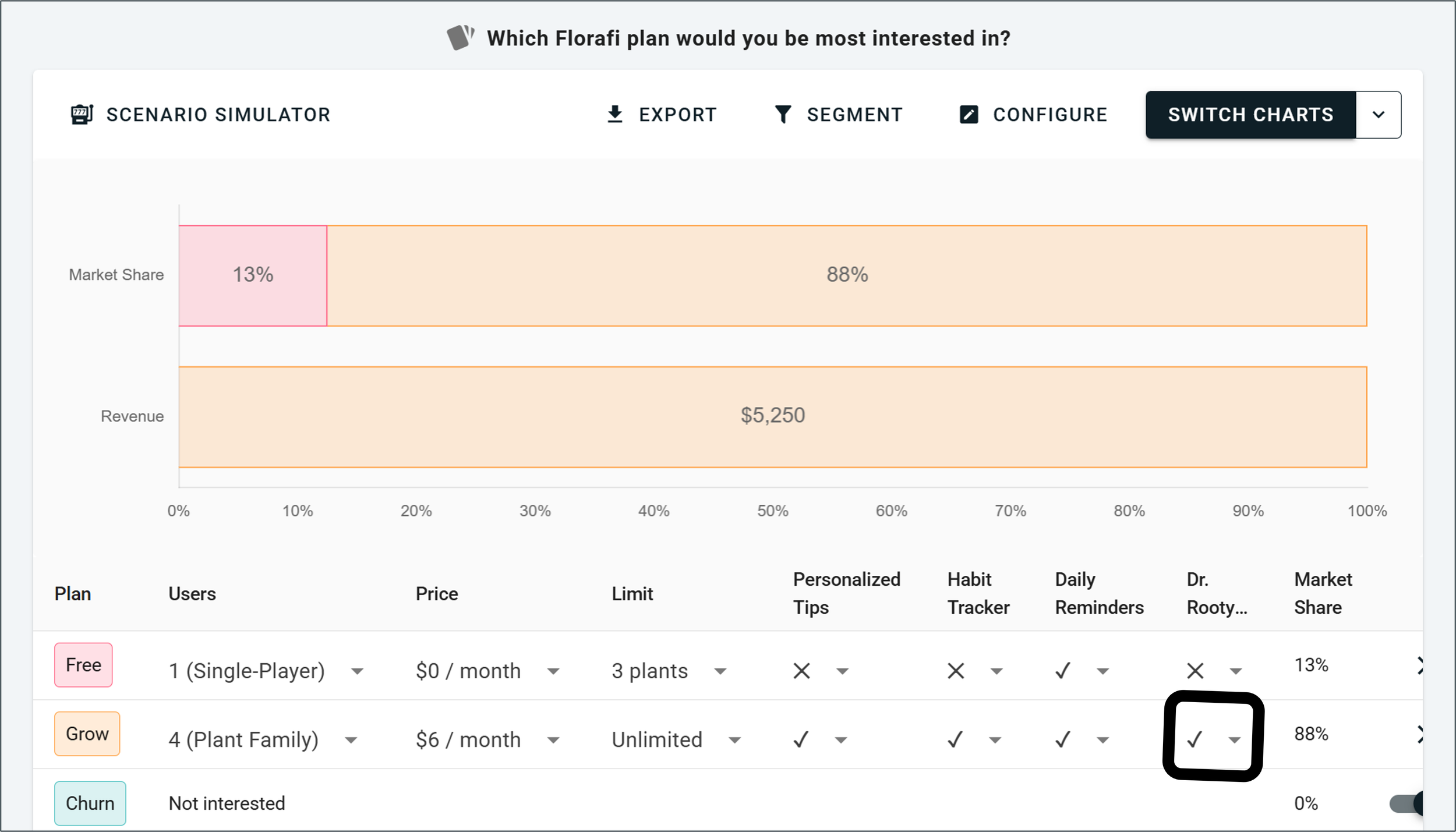Screen dimensions: 1456x832
Task: Enable Habit Tracker for the Free plan
Action: (955, 671)
